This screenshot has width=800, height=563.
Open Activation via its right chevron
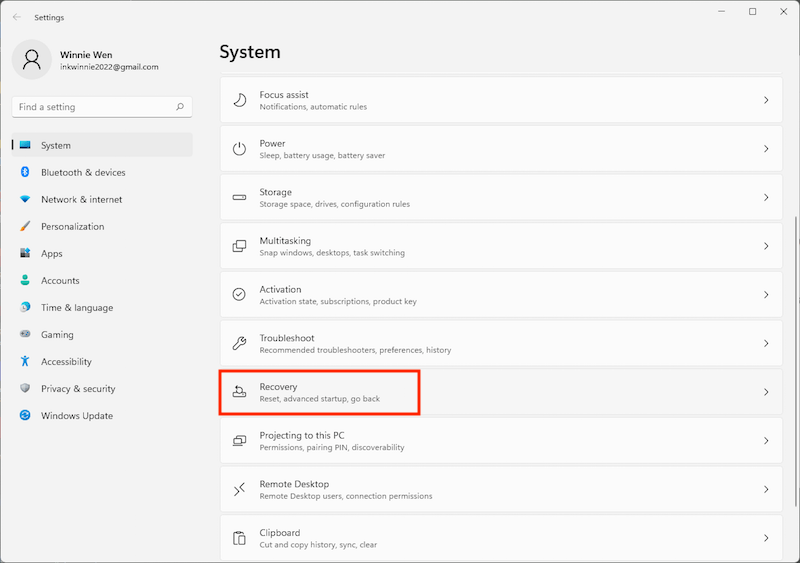(766, 295)
